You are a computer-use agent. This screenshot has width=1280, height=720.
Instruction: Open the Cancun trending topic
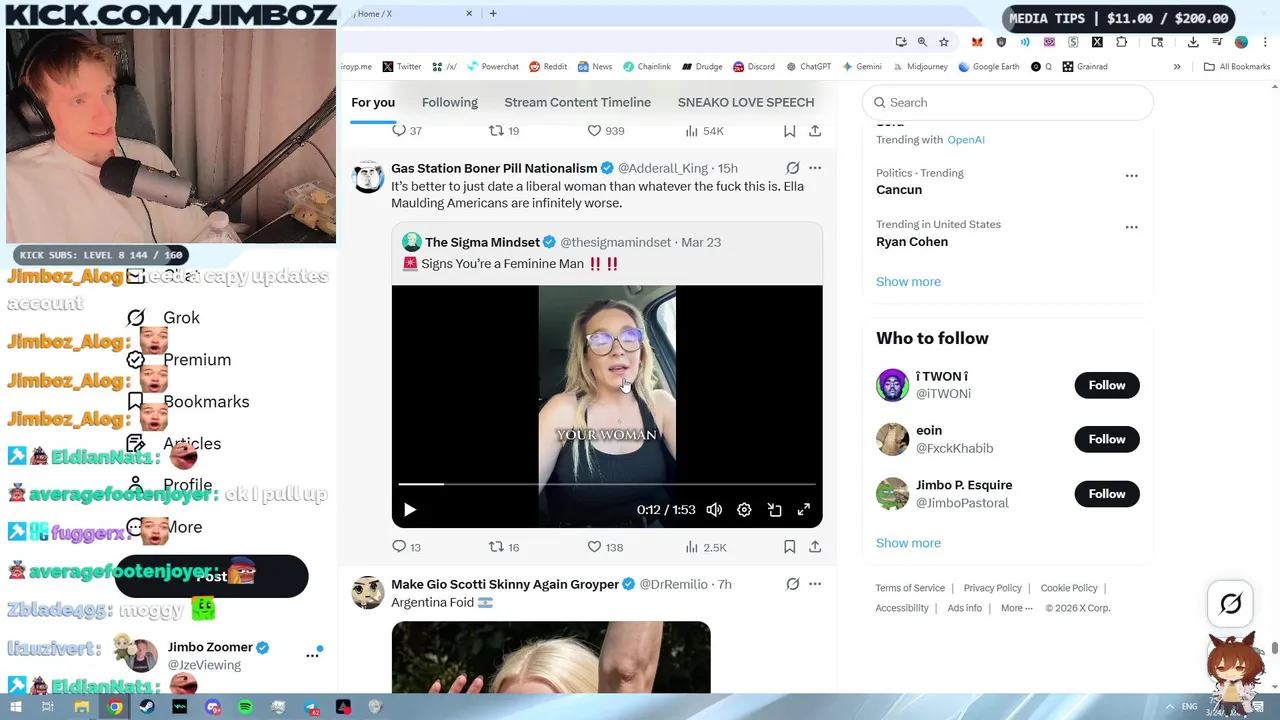click(x=899, y=190)
